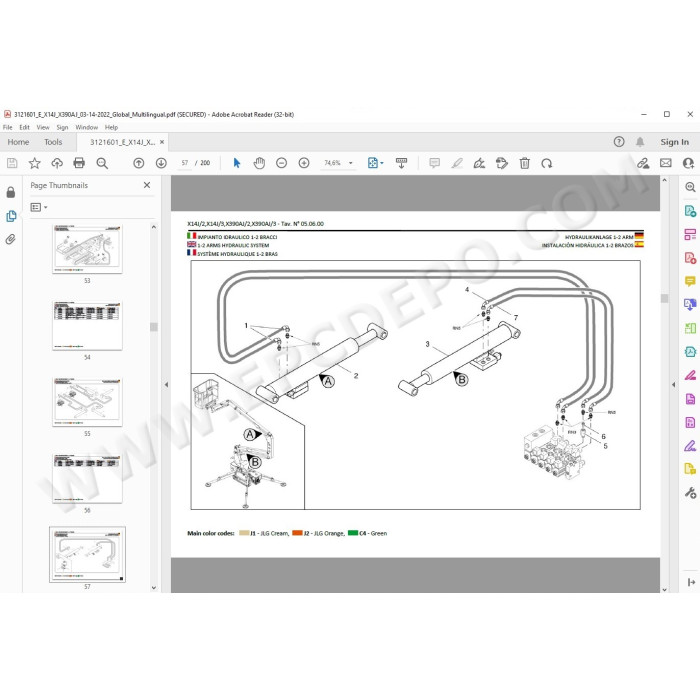Screen dimensions: 700x700
Task: Open the search tool in right pane
Action: click(690, 187)
